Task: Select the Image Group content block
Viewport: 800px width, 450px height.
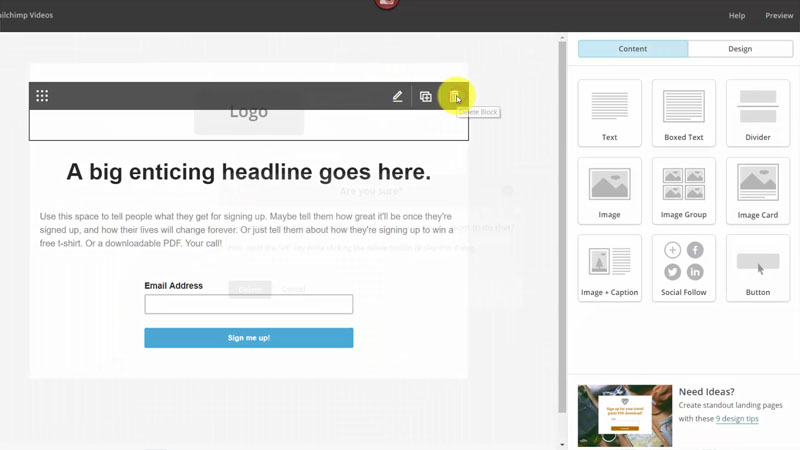Action: 683,190
